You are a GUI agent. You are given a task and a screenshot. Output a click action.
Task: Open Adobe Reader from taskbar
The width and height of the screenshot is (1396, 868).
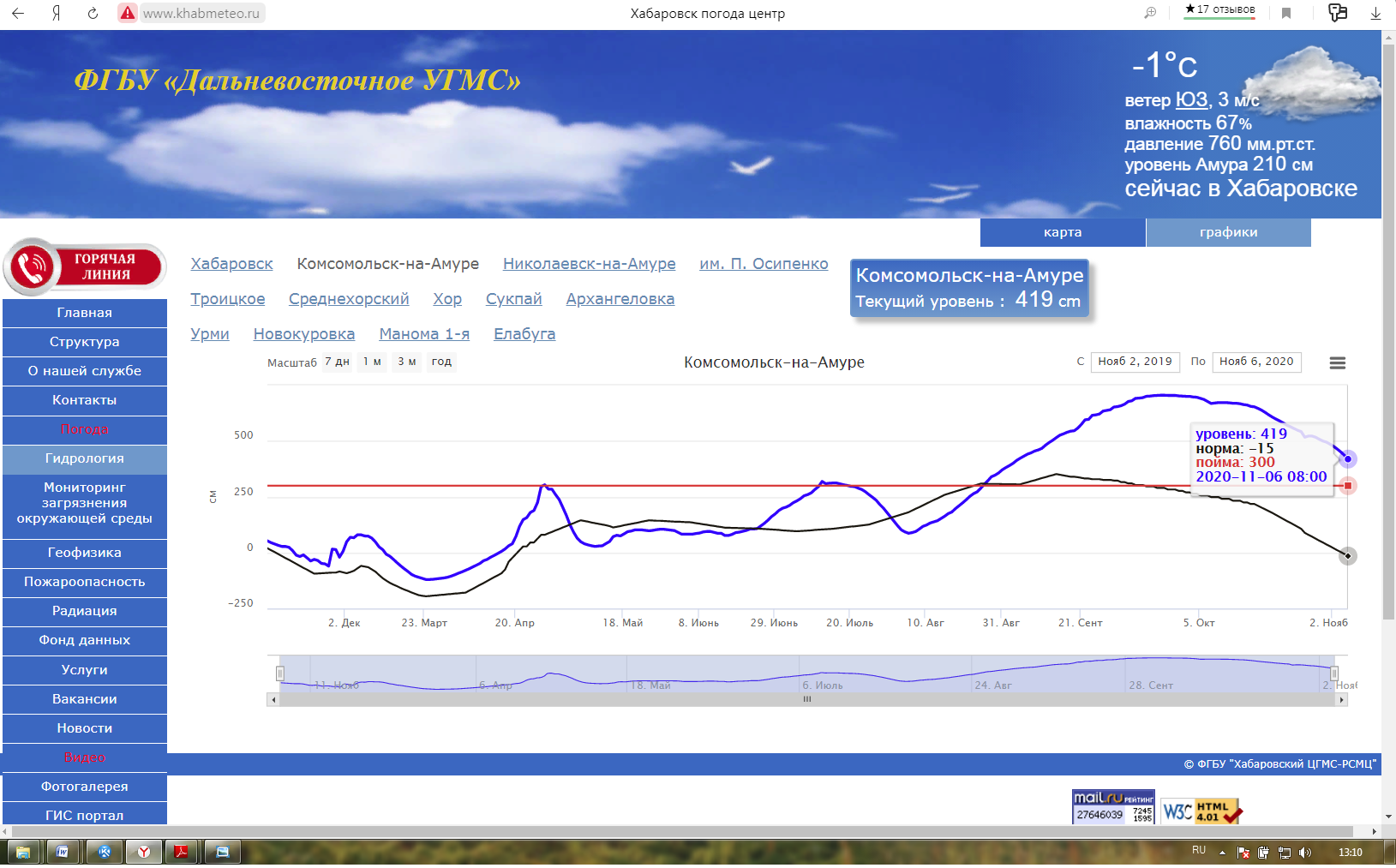[182, 852]
